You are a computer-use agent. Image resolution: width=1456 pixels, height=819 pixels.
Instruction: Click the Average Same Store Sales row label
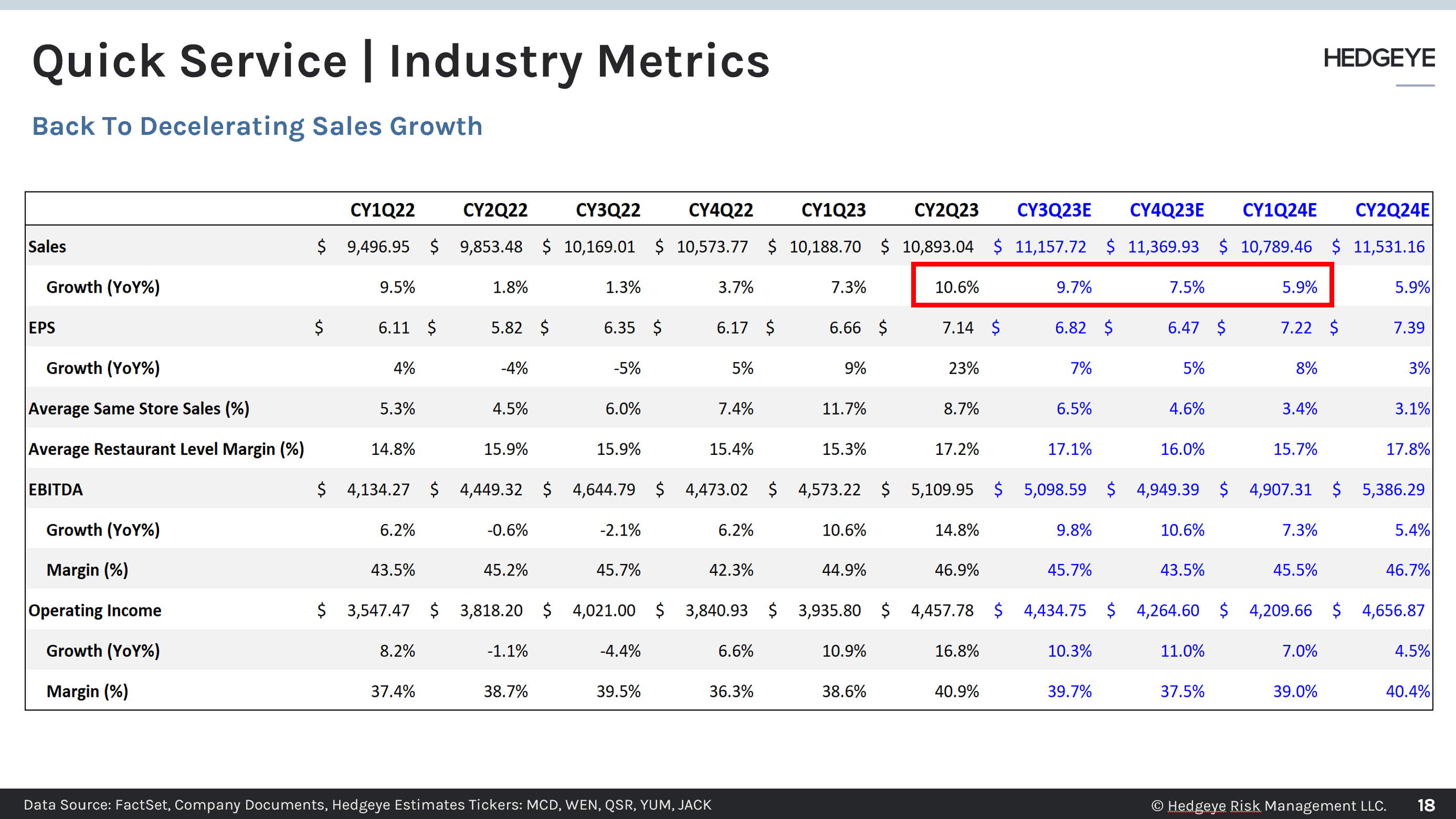[139, 408]
